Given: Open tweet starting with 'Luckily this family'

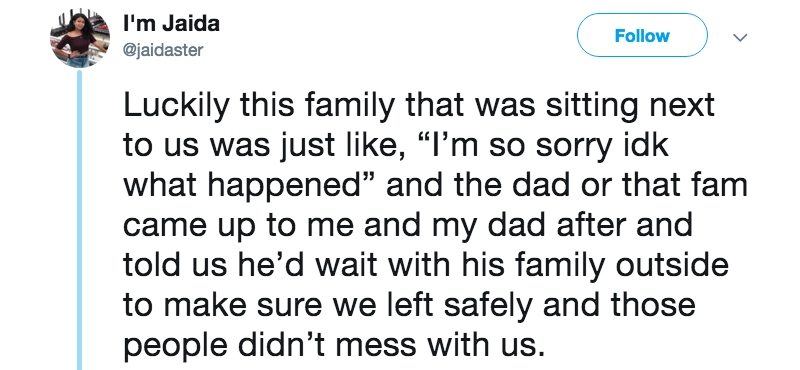Looking at the screenshot, I should pos(435,225).
